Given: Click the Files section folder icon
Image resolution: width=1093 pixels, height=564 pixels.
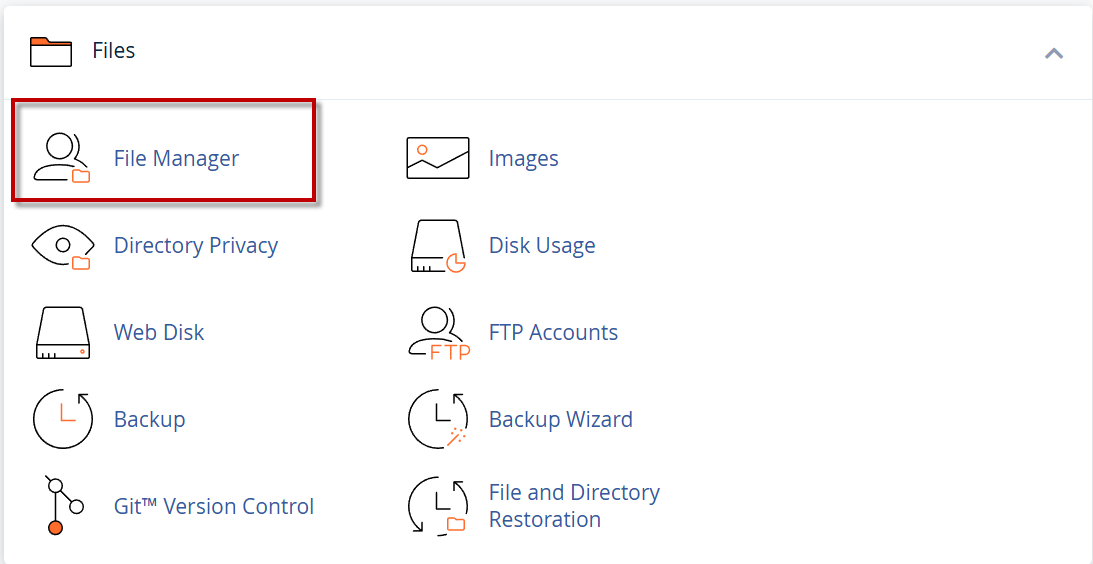Looking at the screenshot, I should (x=51, y=51).
